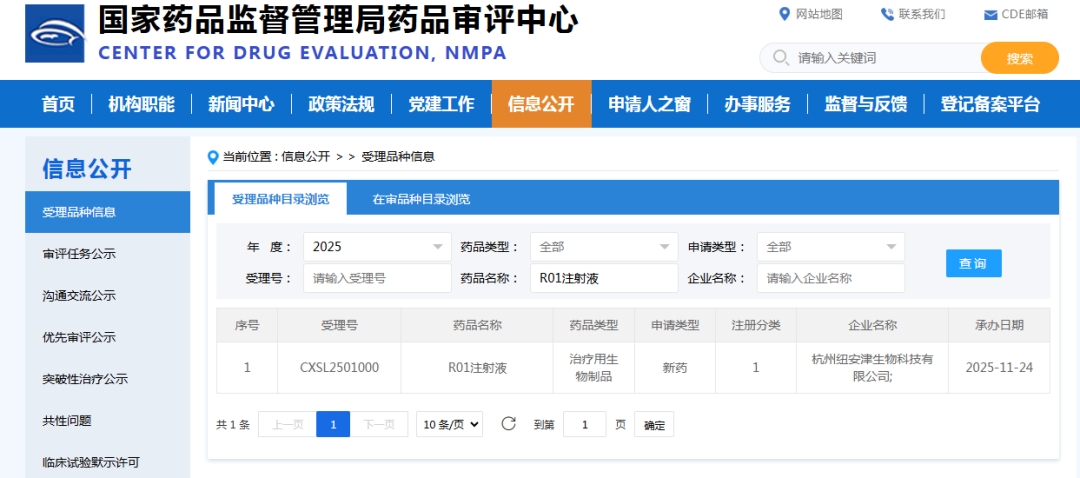The image size is (1080, 478).
Task: Click the blue 查询 button
Action: pos(973,263)
